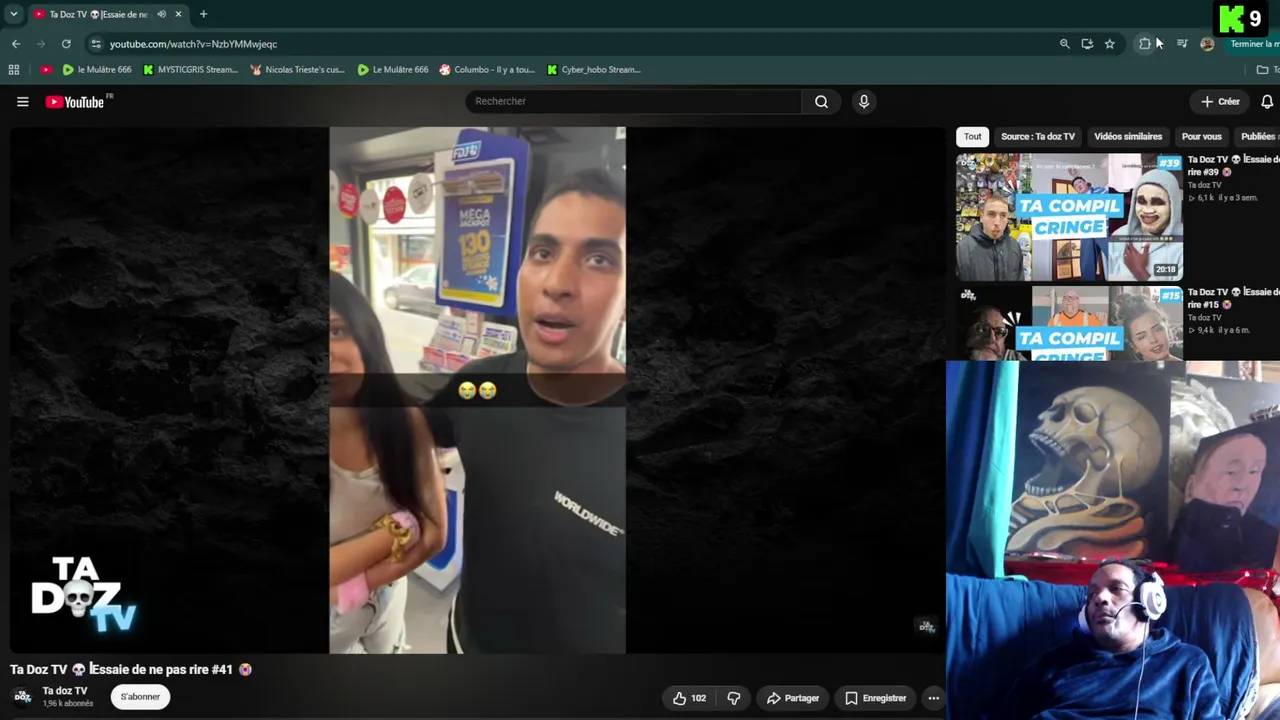The image size is (1280, 720).
Task: Open the Ta doz TV channel avatar
Action: [22, 697]
